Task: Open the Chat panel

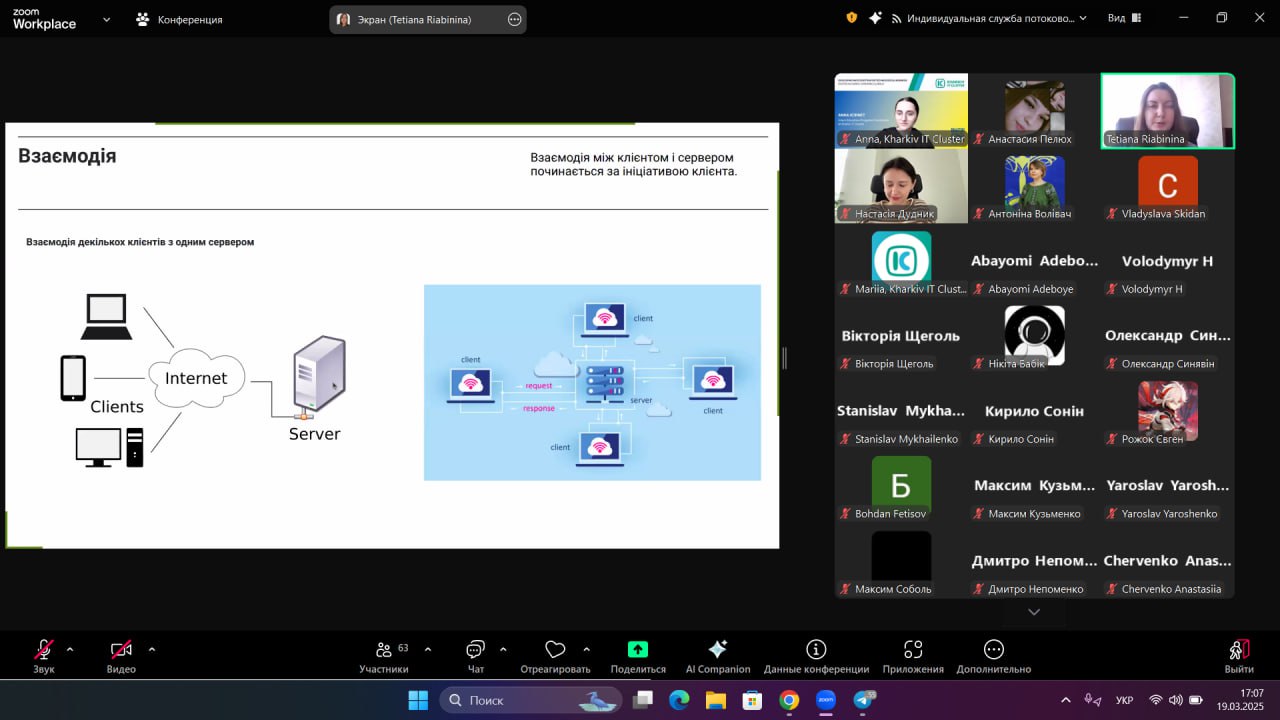Action: pos(476,649)
